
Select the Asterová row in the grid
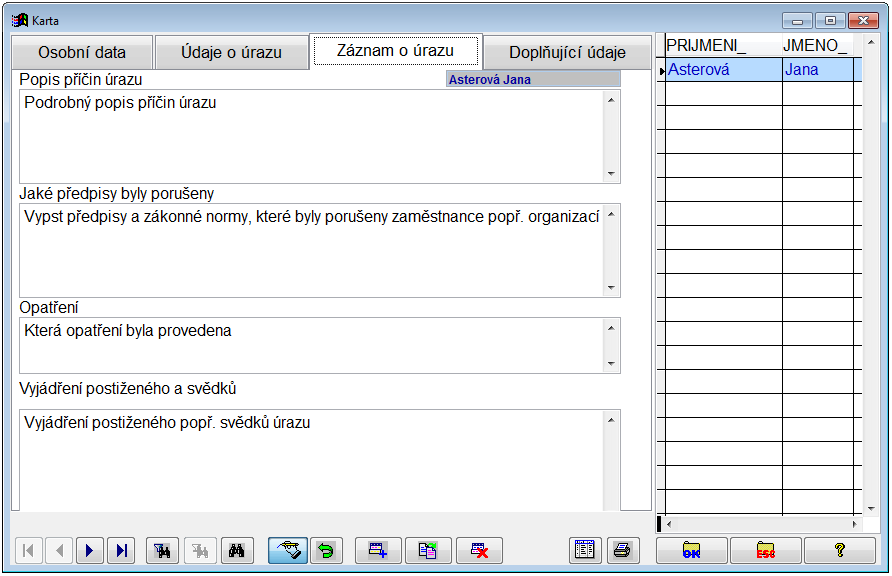(722, 70)
